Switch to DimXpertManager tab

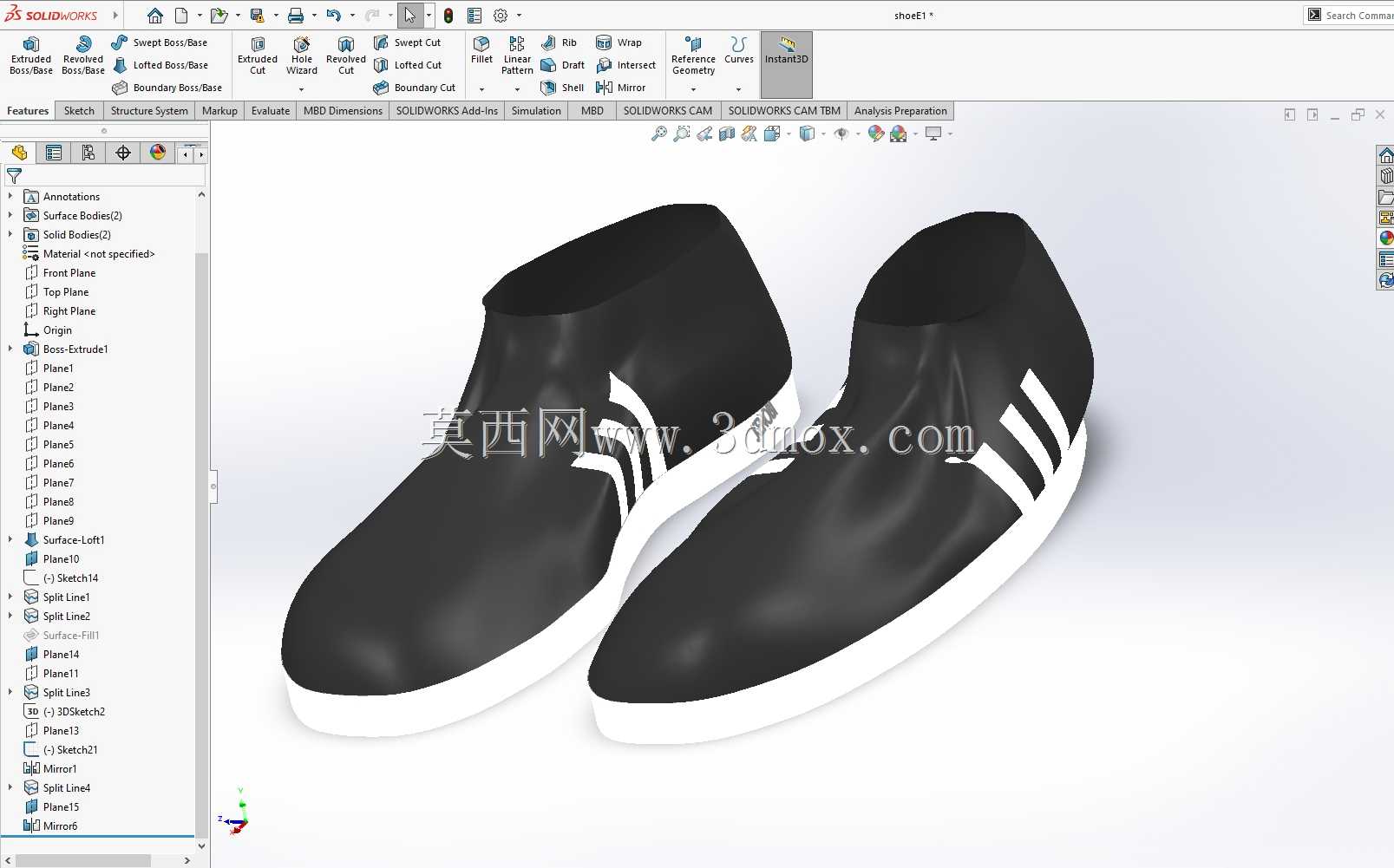[x=123, y=153]
